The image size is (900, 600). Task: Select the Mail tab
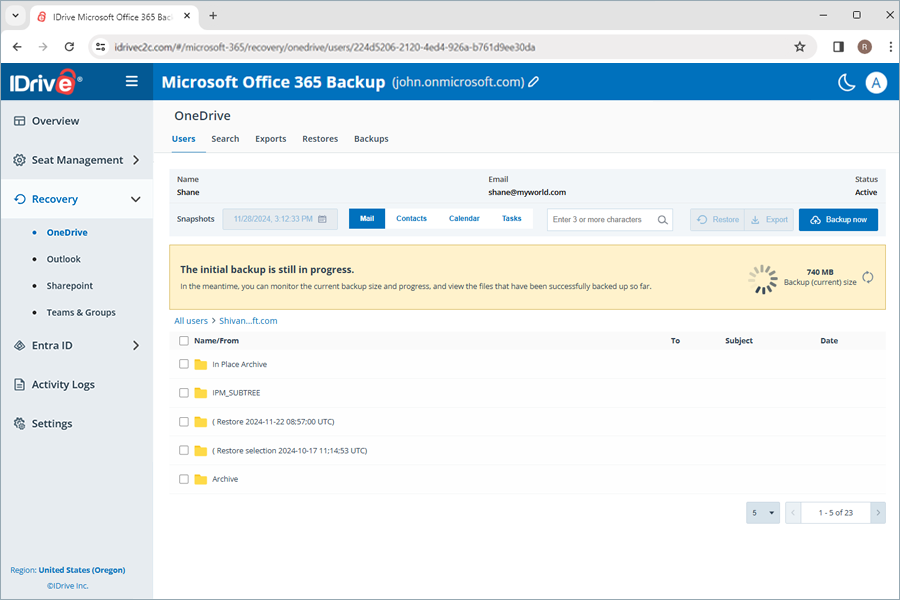[367, 219]
